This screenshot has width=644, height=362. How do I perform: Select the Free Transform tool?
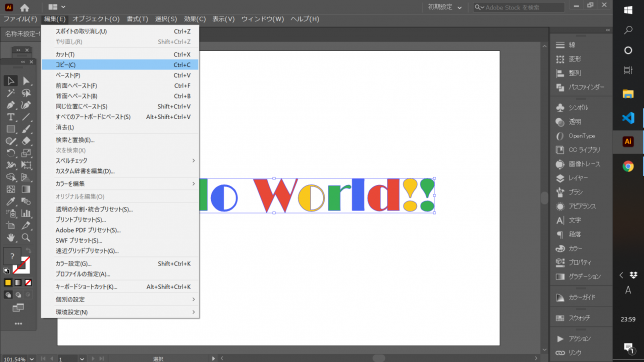[x=26, y=165]
